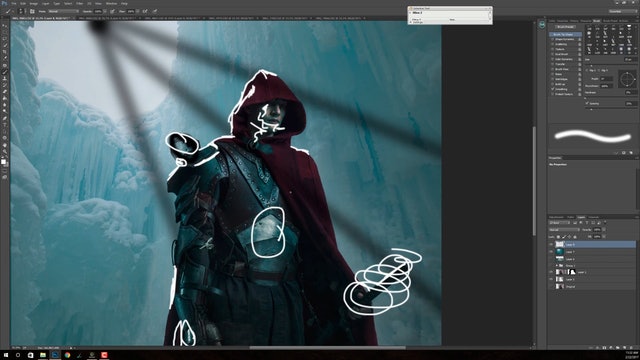This screenshot has height=360, width=640.
Task: Enable the Texture checkbox in Brush panel
Action: (x=553, y=49)
